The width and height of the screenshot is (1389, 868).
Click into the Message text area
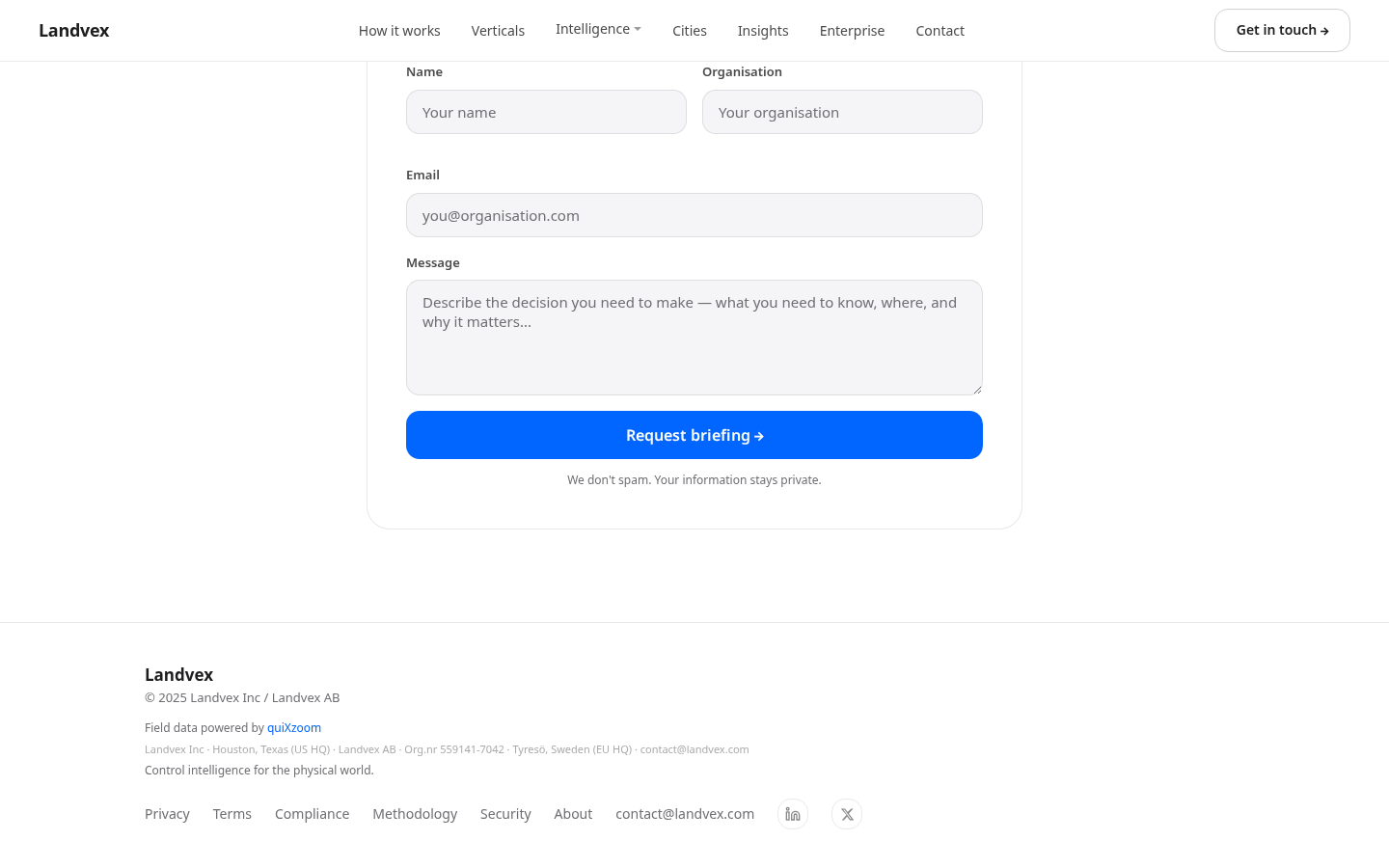pos(694,338)
